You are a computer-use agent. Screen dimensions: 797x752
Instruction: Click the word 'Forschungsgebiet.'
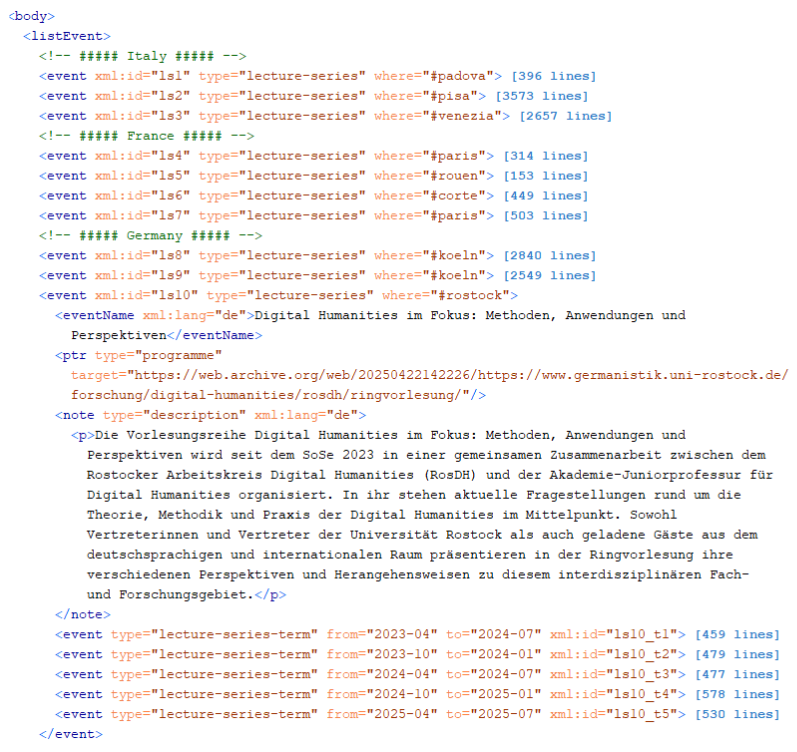pos(187,595)
